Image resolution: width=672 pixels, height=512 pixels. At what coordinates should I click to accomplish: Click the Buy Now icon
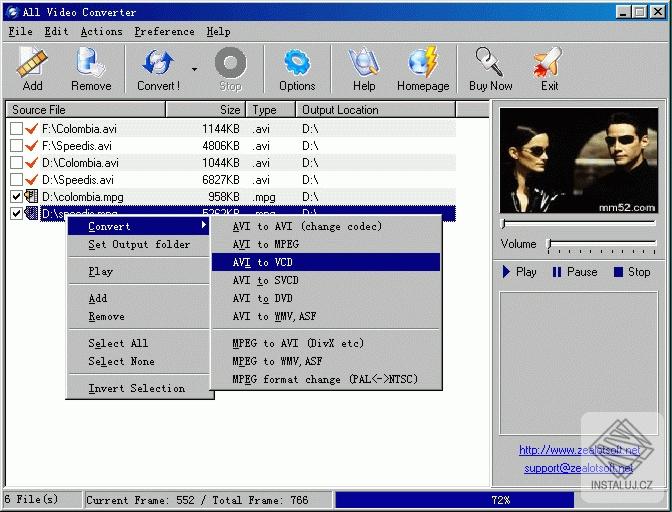click(490, 69)
